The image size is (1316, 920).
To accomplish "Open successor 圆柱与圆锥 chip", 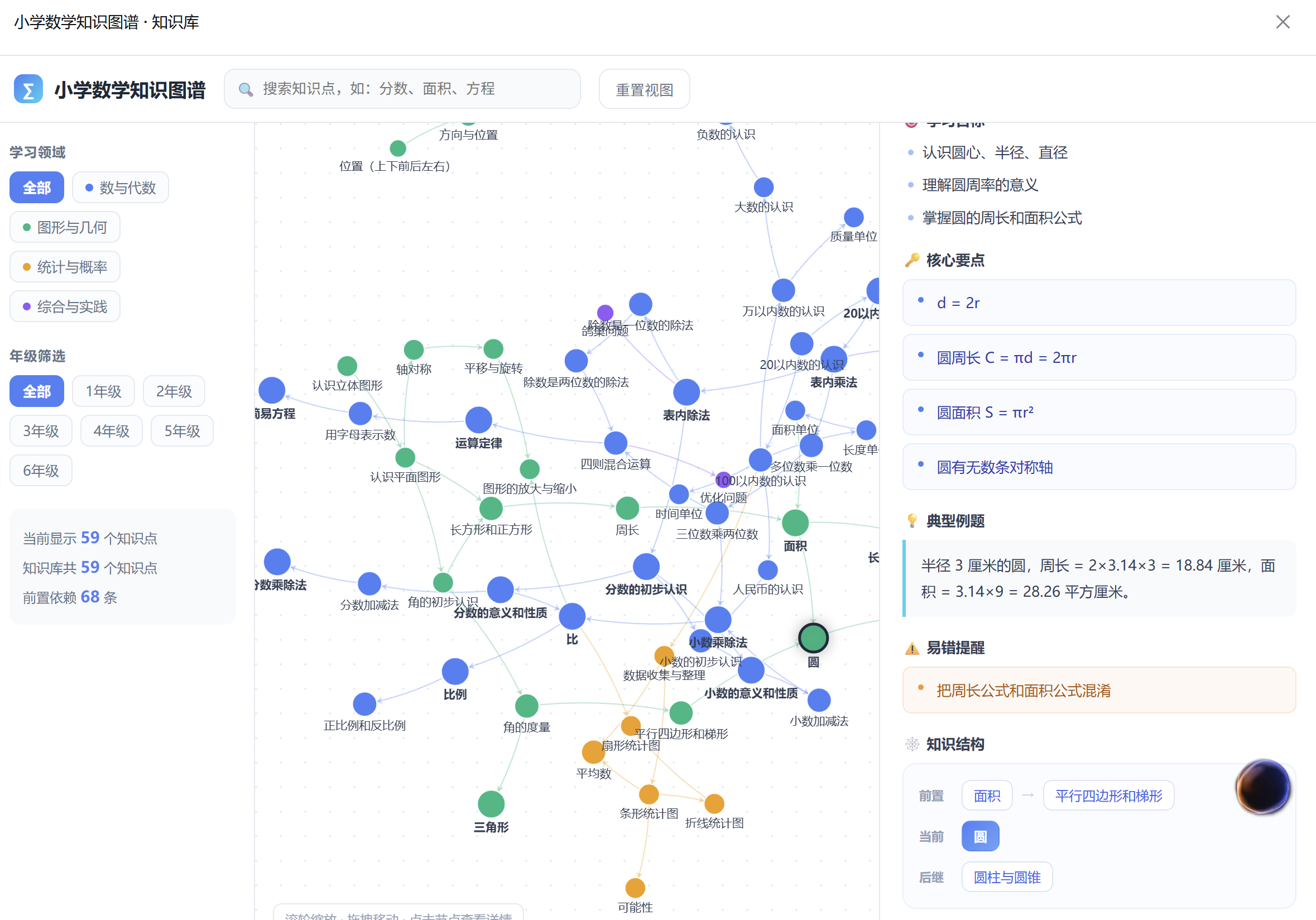I will tap(1007, 876).
